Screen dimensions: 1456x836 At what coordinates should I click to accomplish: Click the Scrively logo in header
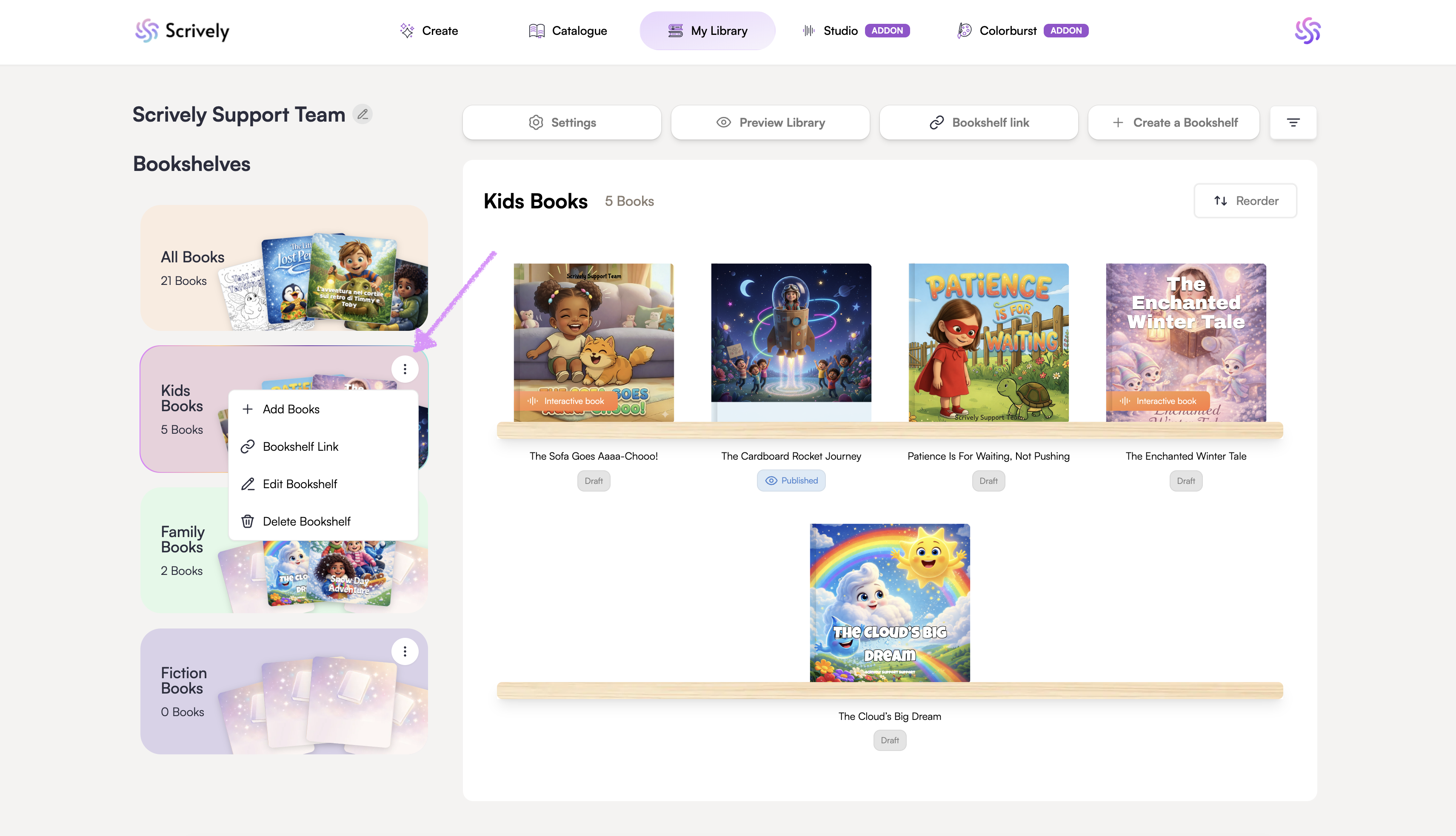click(182, 31)
